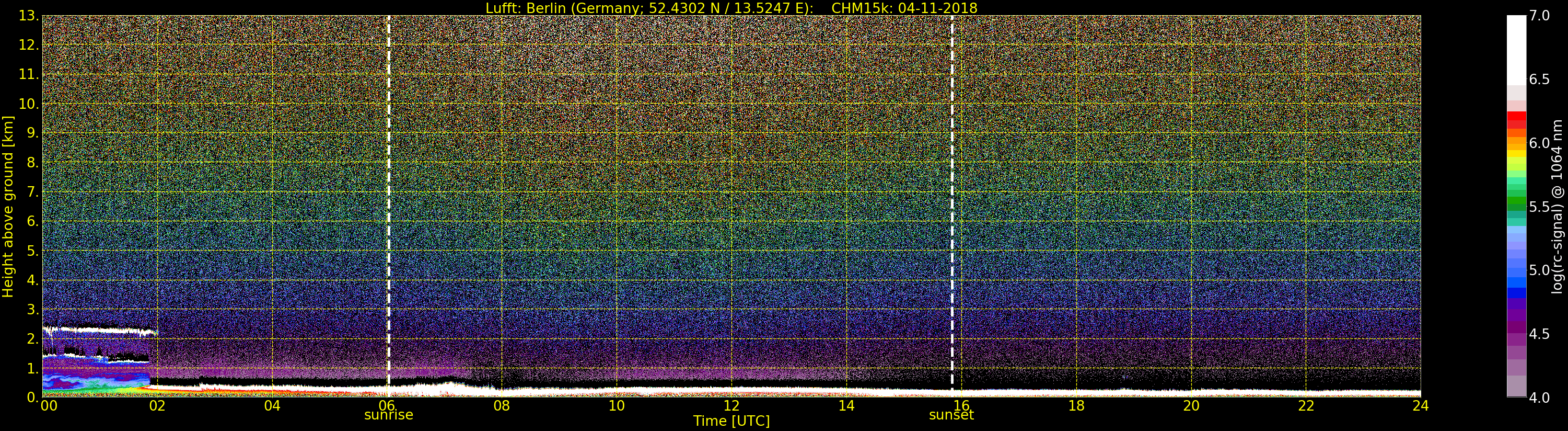Screen dimensions: 1568x431
Task: Click the '10' time axis tick label
Action: tap(617, 406)
